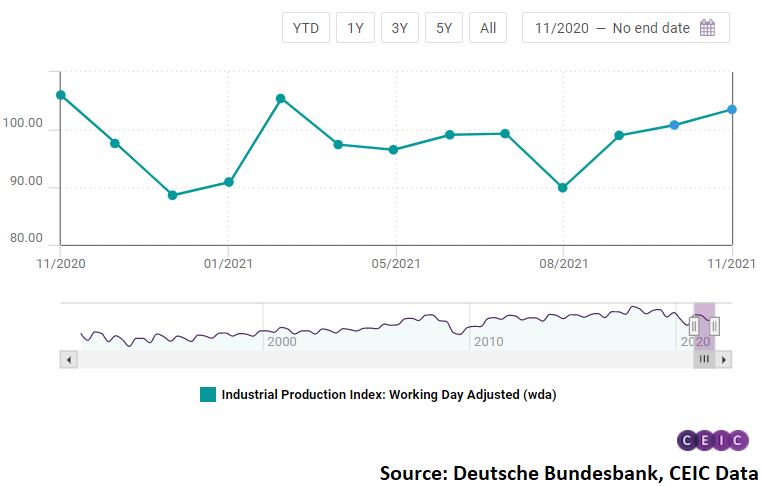This screenshot has height=486, width=761.
Task: Click the 08/2021 low data point
Action: pyautogui.click(x=562, y=188)
